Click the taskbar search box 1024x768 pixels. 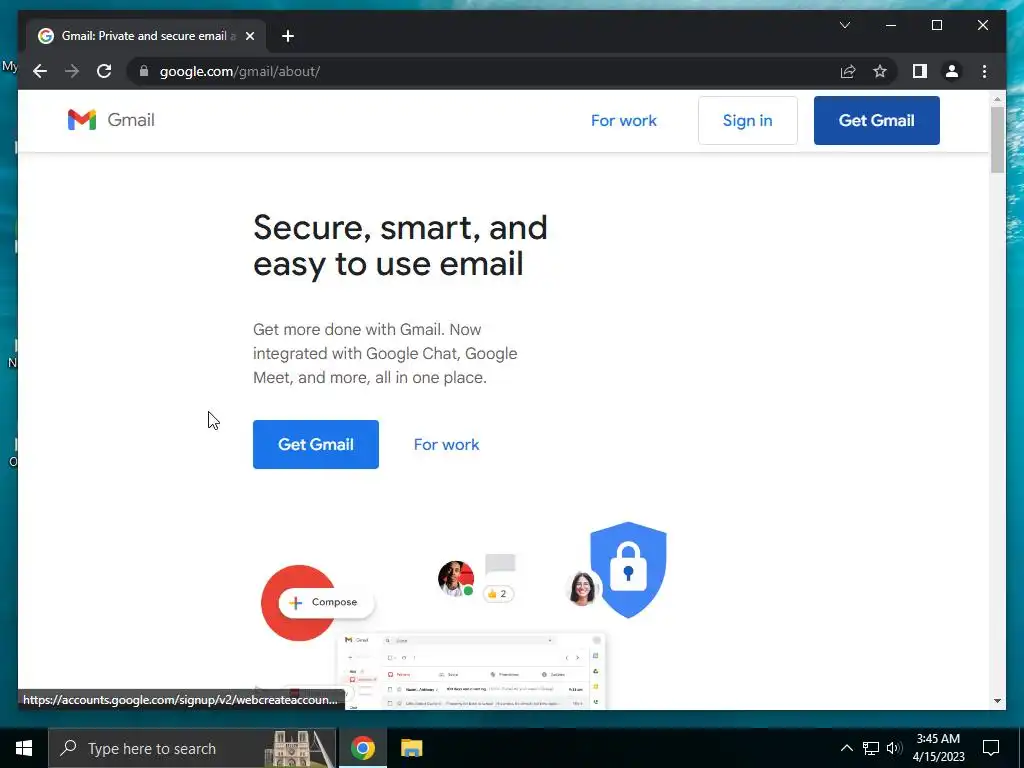tap(193, 748)
